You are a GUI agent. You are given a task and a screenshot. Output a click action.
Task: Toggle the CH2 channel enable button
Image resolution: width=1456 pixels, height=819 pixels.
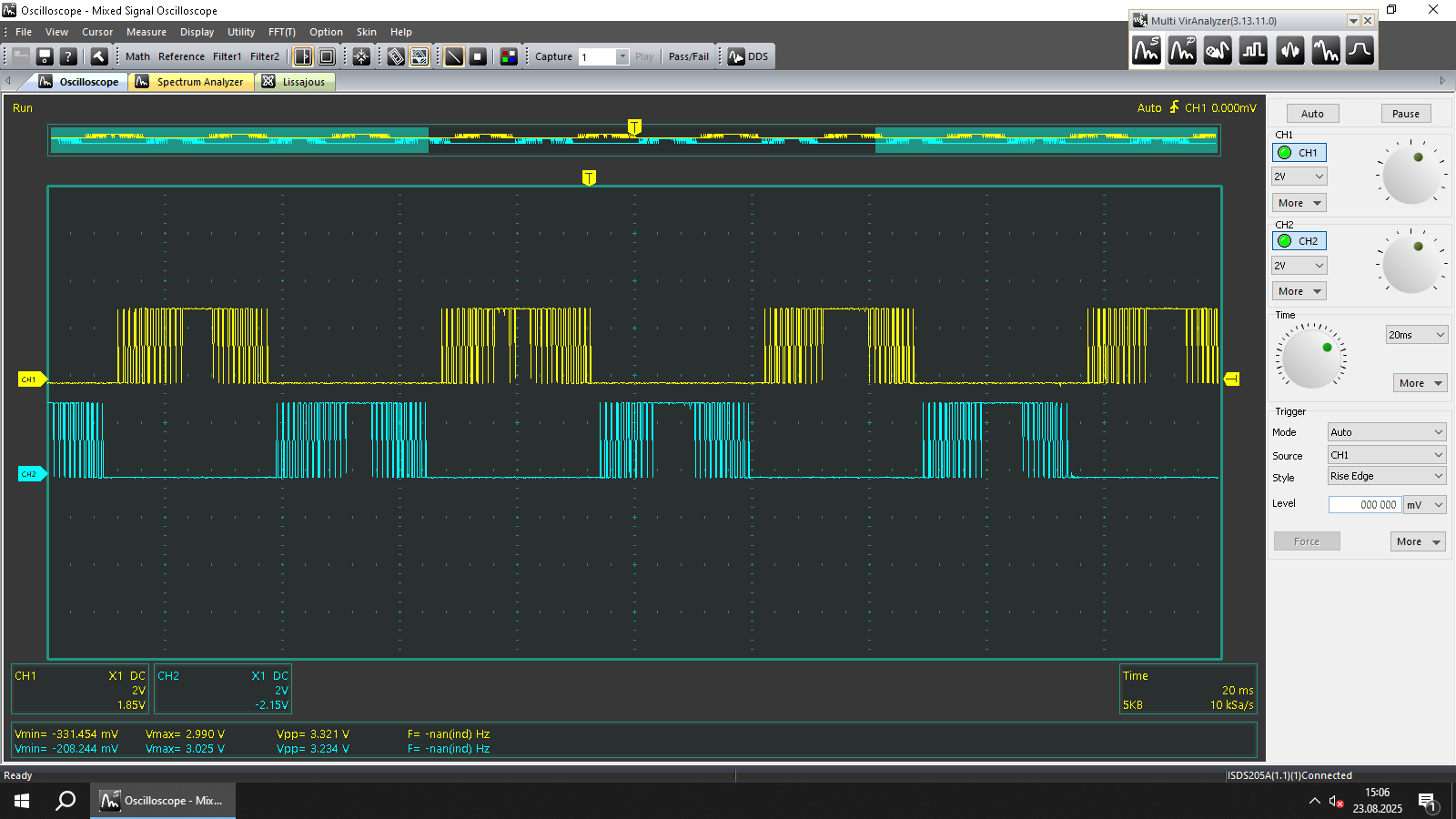pyautogui.click(x=1299, y=241)
